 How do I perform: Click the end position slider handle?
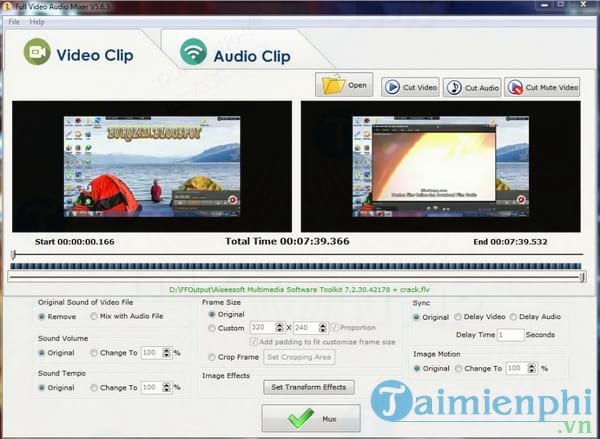click(x=582, y=277)
